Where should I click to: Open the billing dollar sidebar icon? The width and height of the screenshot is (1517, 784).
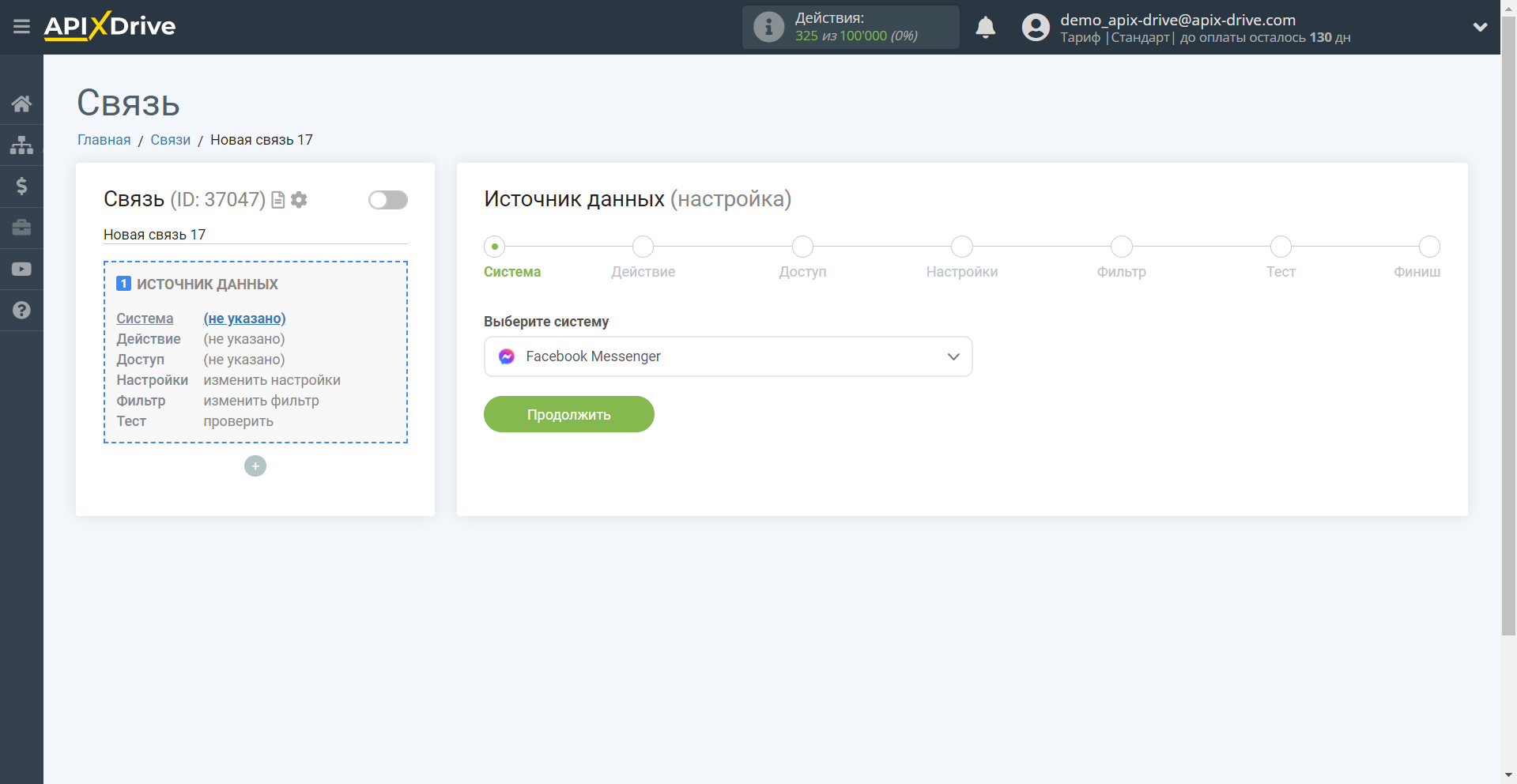click(x=21, y=186)
